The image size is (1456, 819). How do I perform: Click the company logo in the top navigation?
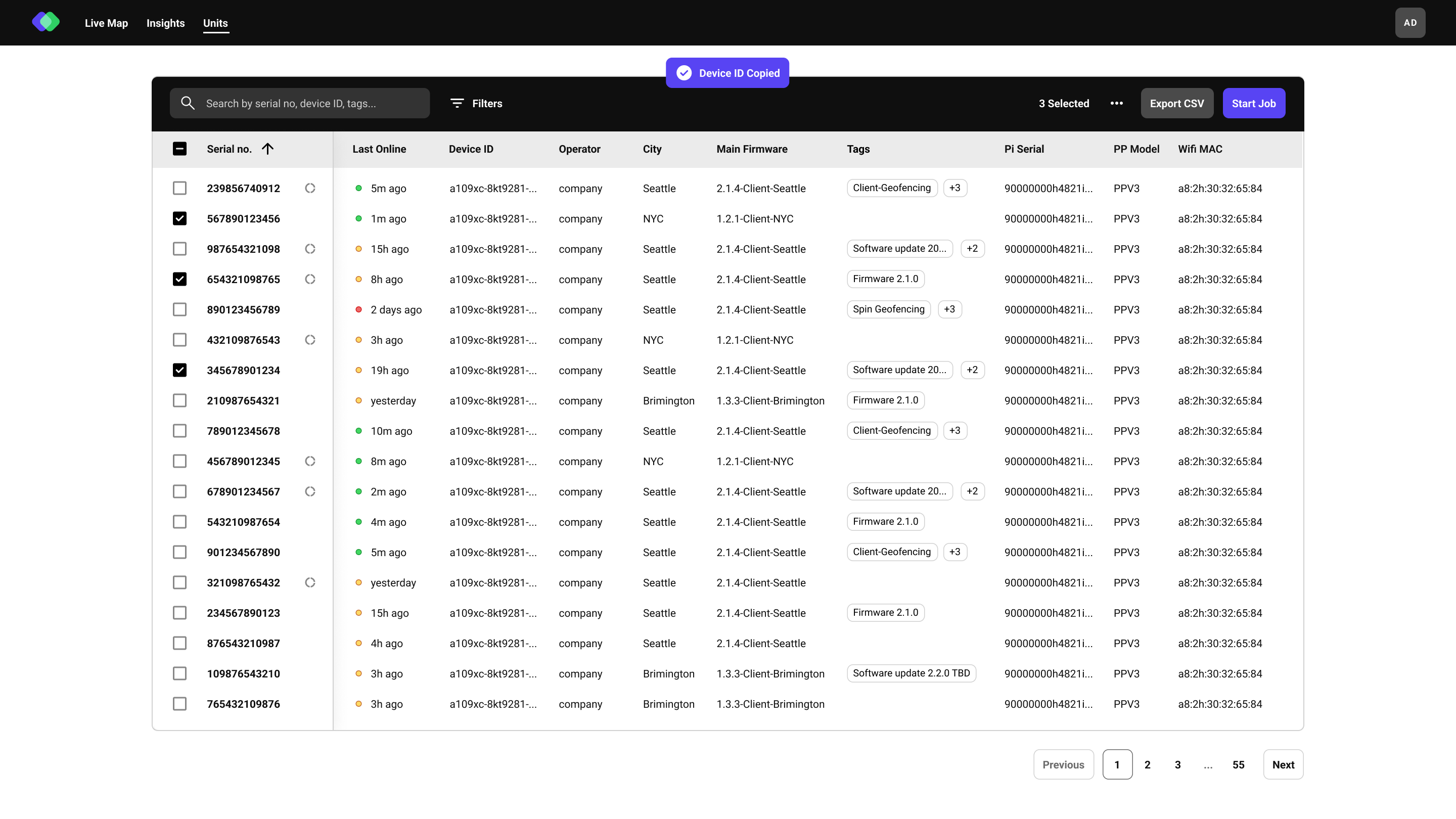tap(46, 21)
